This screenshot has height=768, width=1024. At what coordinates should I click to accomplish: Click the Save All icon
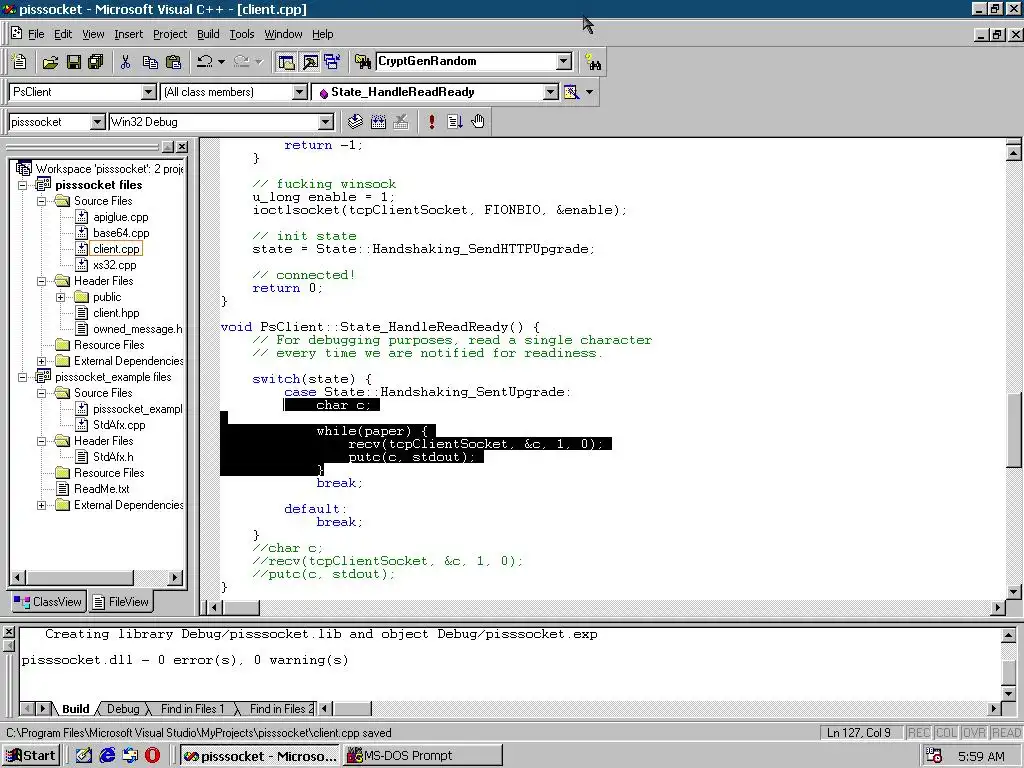click(95, 61)
